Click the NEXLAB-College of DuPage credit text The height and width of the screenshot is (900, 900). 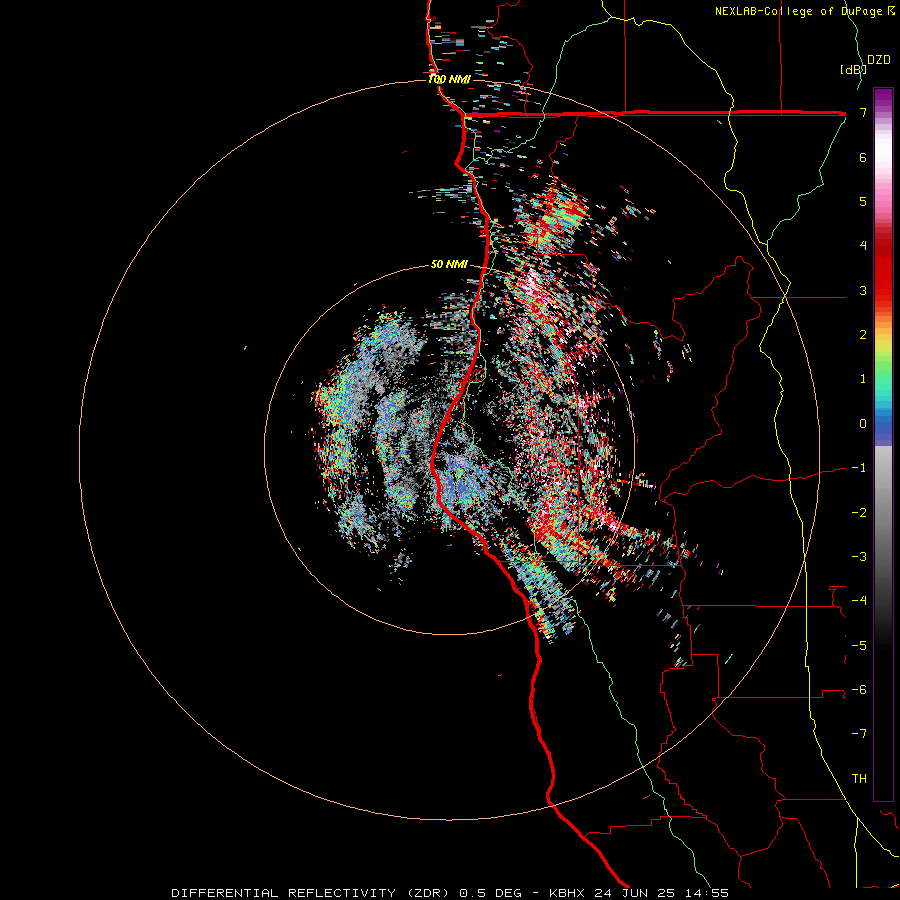798,11
